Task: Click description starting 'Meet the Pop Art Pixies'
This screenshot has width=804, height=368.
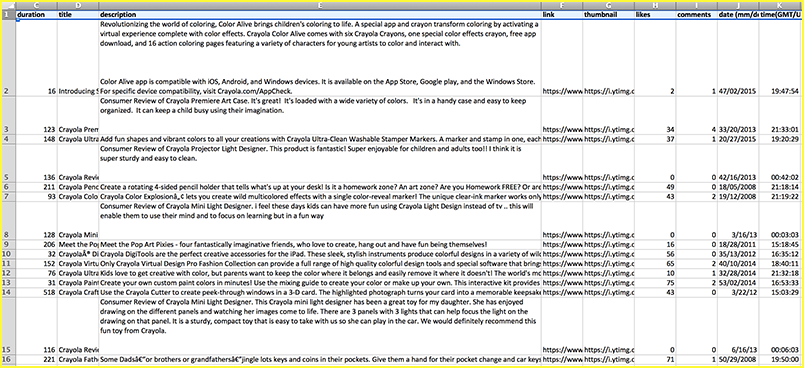Action: click(x=320, y=244)
